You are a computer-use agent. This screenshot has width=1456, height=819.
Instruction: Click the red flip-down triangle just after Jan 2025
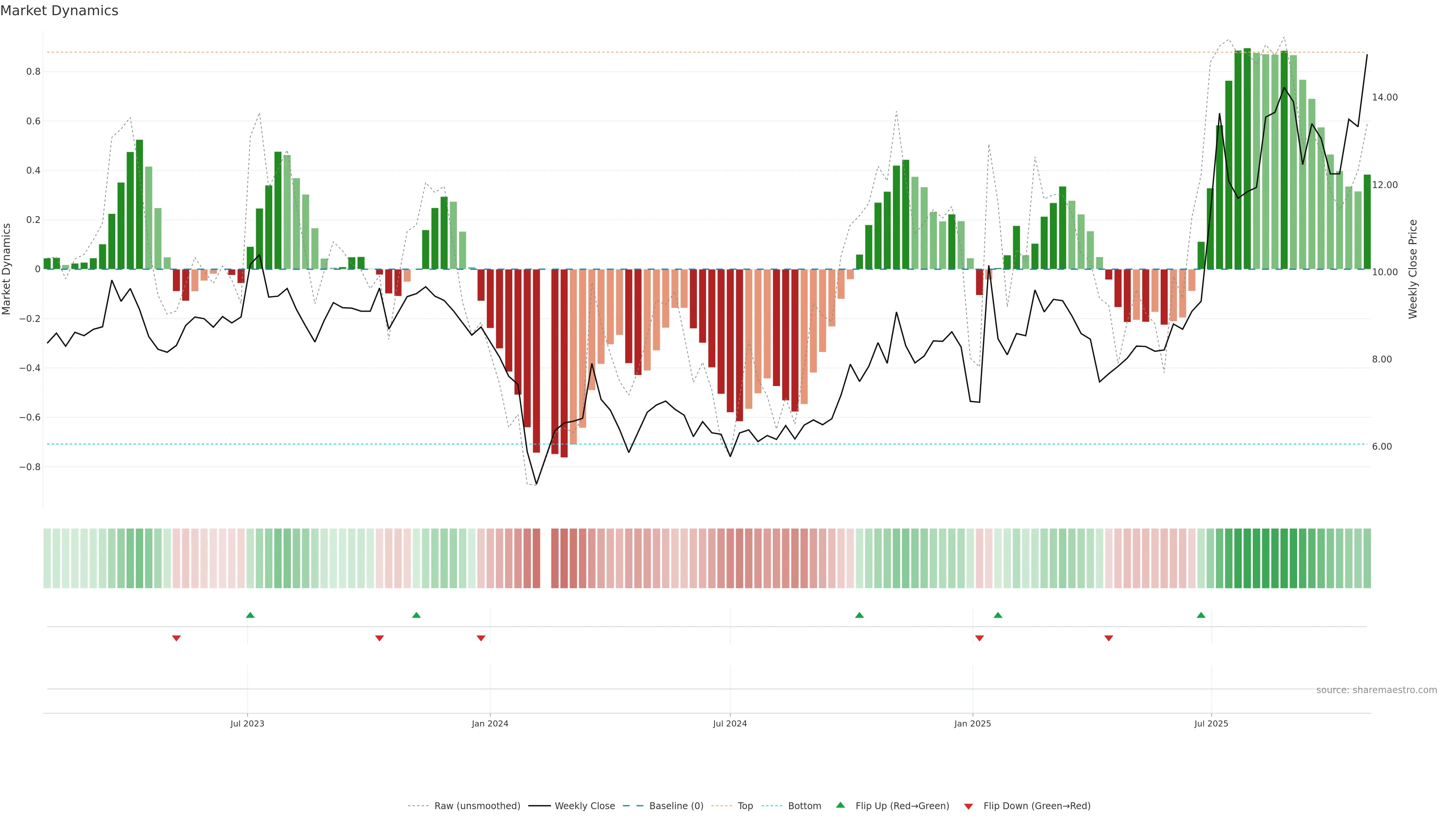point(979,638)
